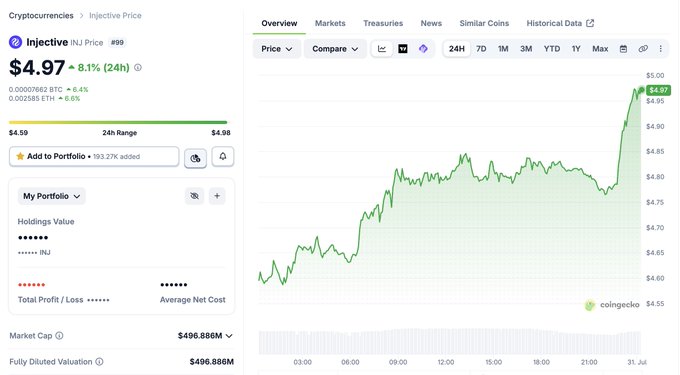The height and width of the screenshot is (375, 680).
Task: Expand the My Portfolio dropdown
Action: point(52,196)
